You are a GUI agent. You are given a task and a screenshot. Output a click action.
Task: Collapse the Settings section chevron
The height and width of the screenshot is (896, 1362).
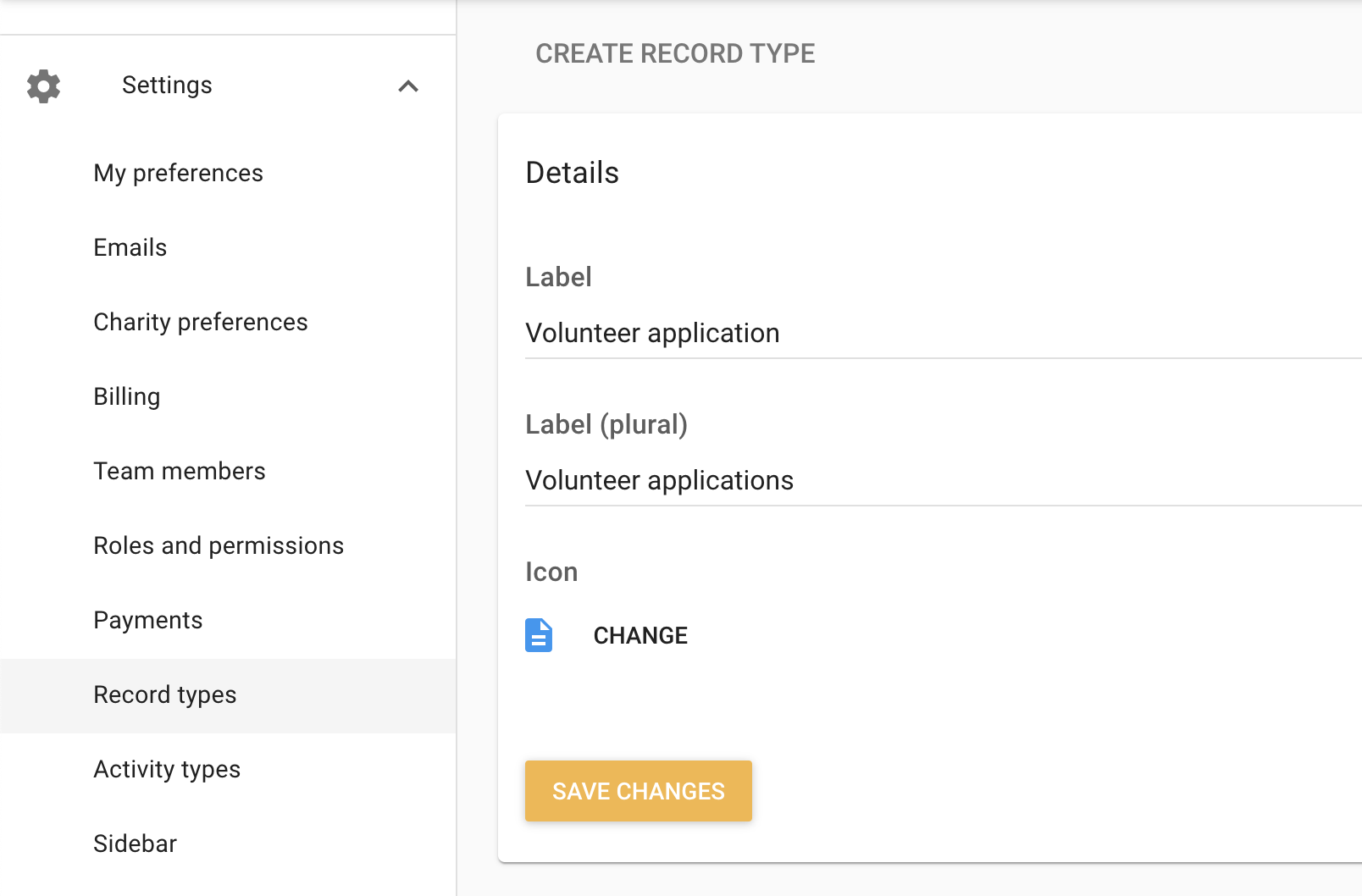click(x=408, y=86)
